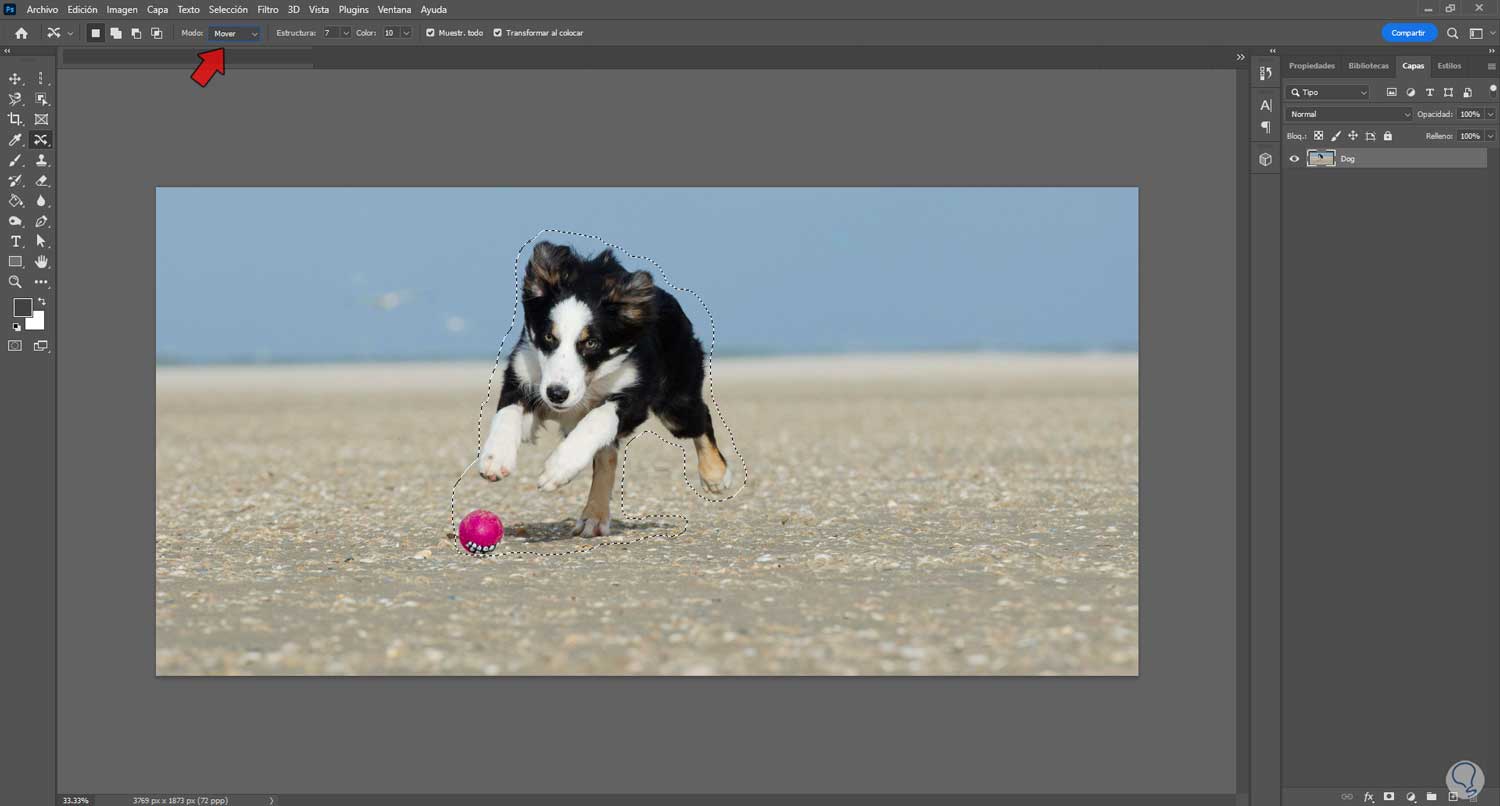Select the Horizontal Type tool
The width and height of the screenshot is (1500, 806).
(15, 242)
